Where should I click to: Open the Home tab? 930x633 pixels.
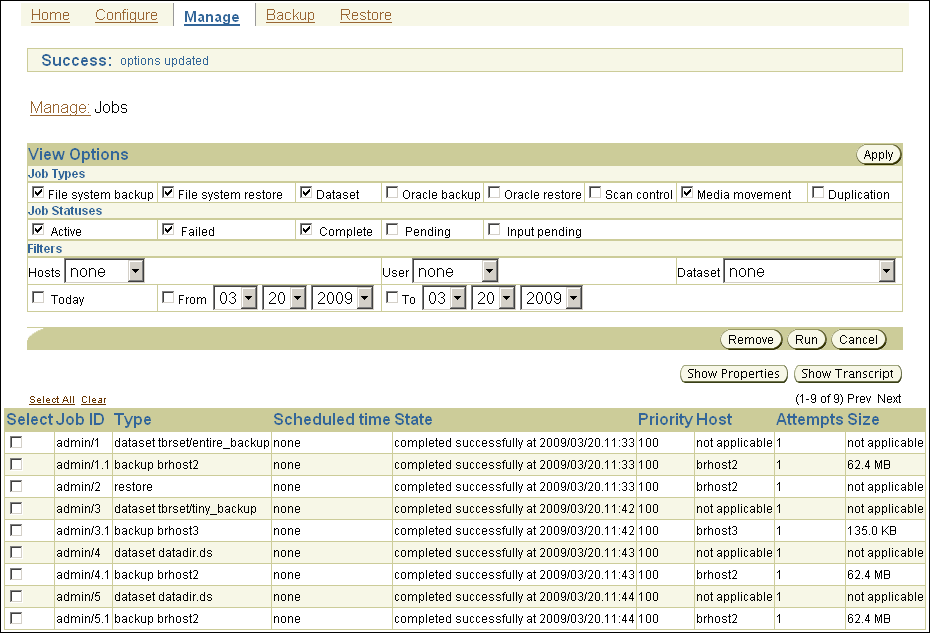(50, 15)
